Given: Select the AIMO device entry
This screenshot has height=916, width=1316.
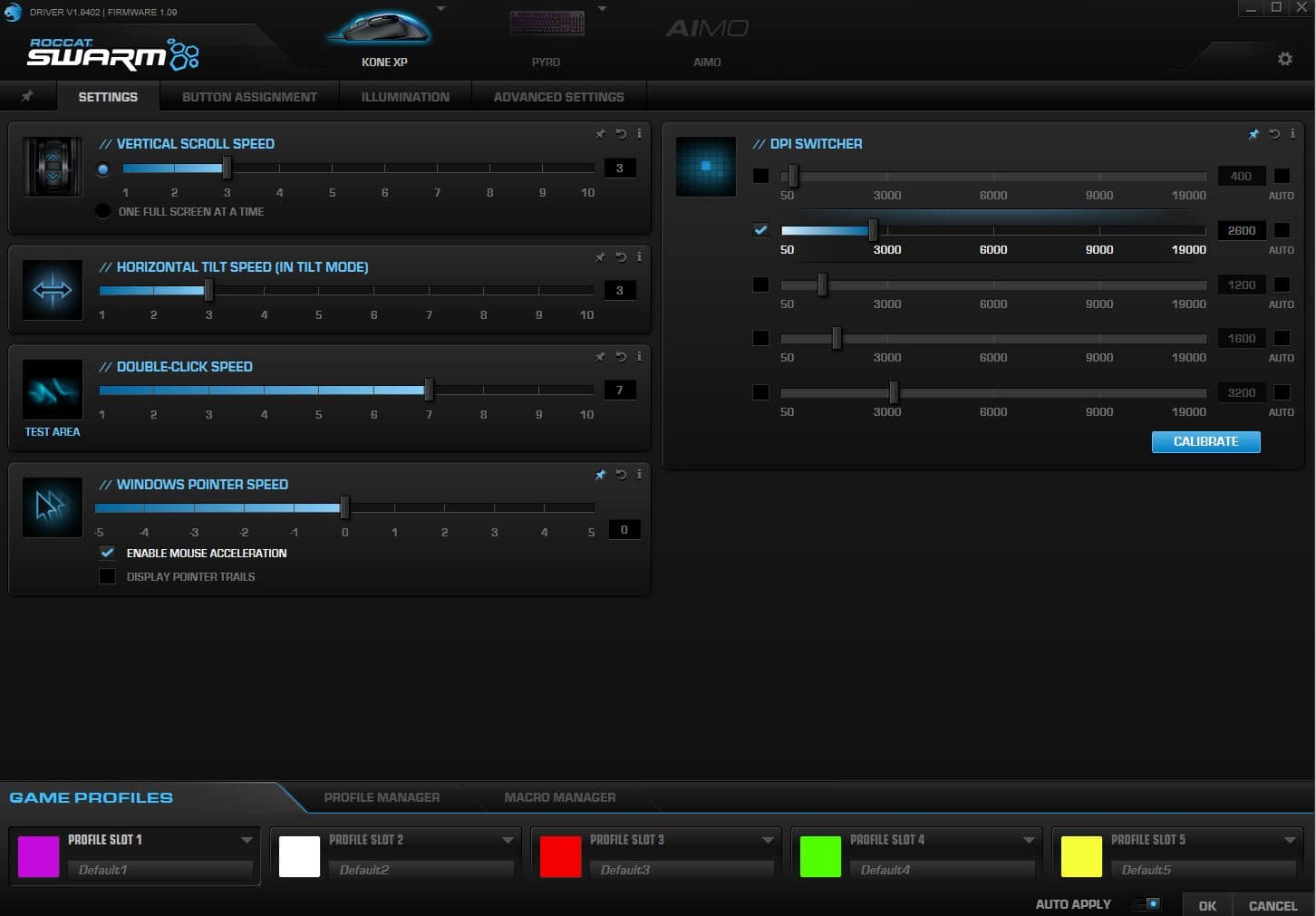Looking at the screenshot, I should coord(707,41).
